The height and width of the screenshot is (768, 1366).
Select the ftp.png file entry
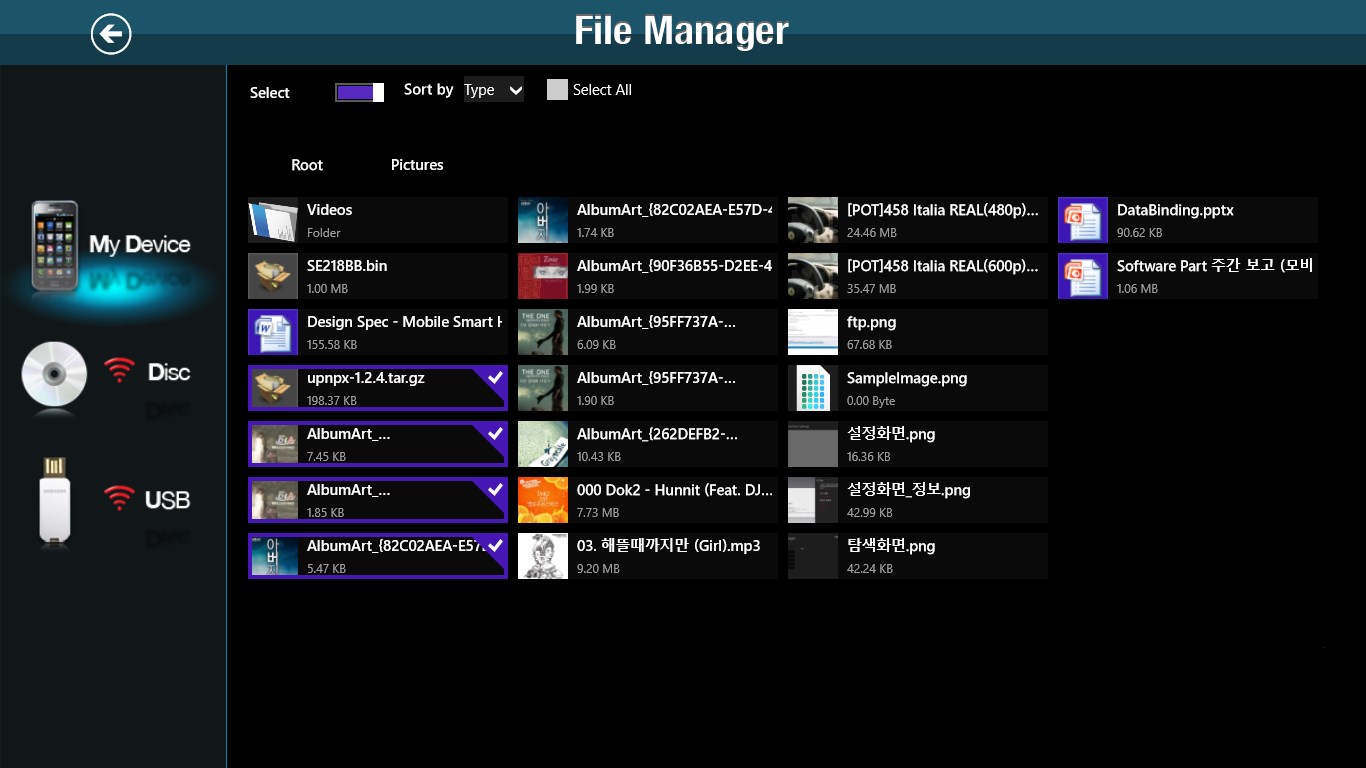click(x=917, y=332)
